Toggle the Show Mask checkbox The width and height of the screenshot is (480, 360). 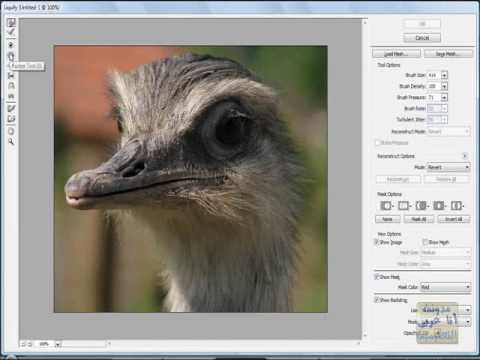(x=376, y=277)
